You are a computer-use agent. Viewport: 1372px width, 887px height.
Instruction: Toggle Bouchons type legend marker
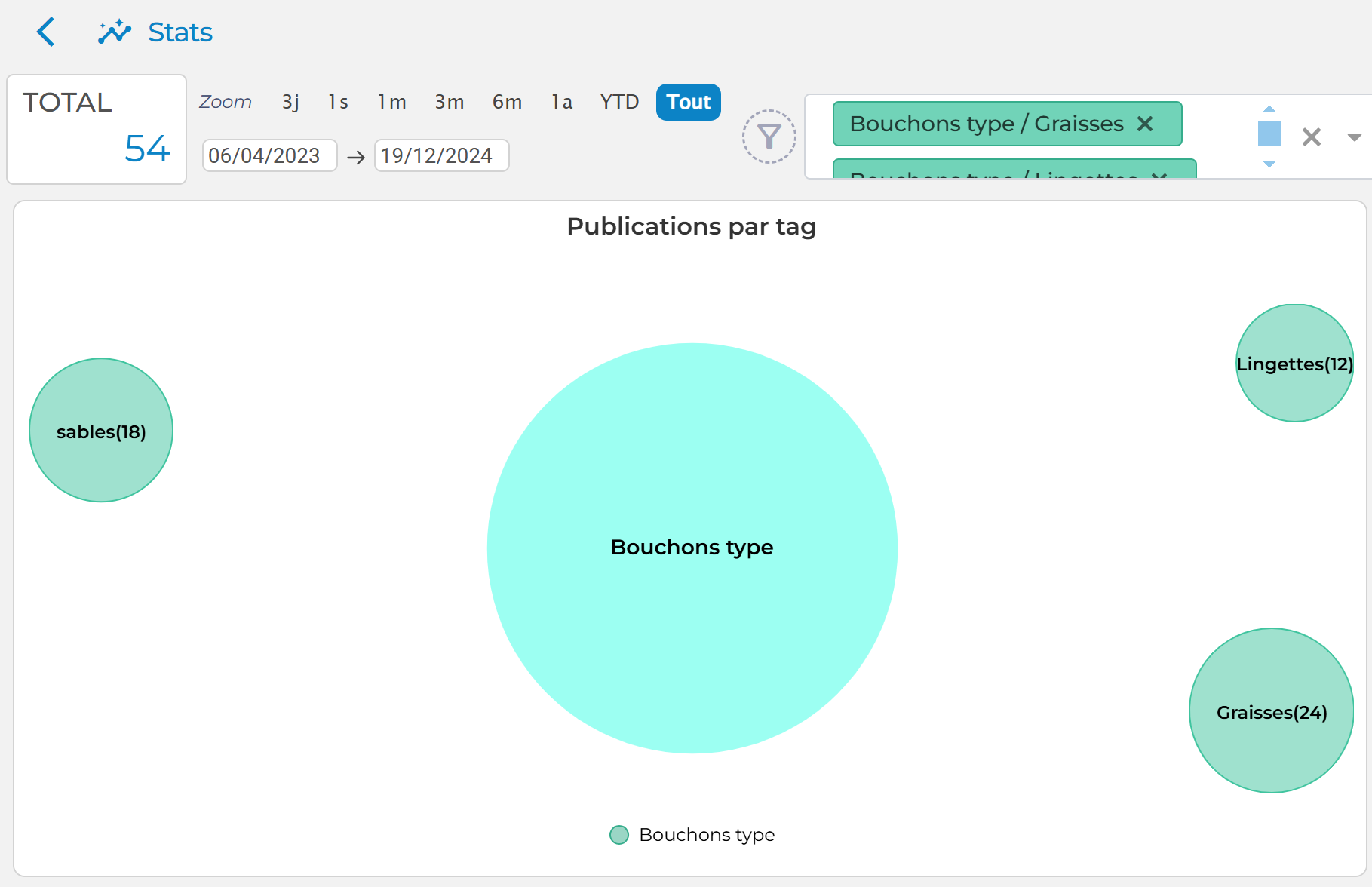coord(619,835)
